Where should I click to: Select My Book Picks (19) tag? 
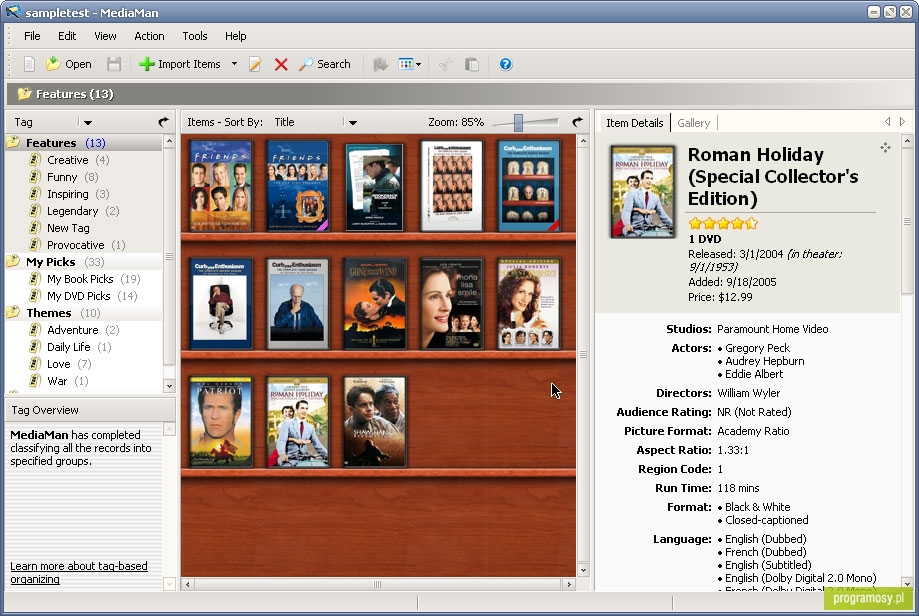(93, 279)
